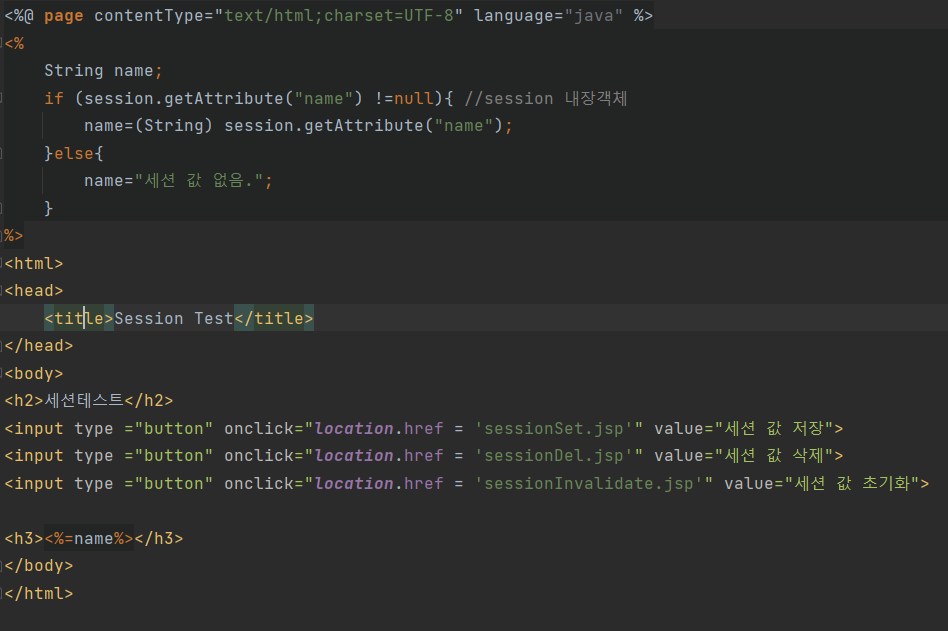948x631 pixels.
Task: Click the closing '%>' scriptlet tag
Action: (13, 236)
